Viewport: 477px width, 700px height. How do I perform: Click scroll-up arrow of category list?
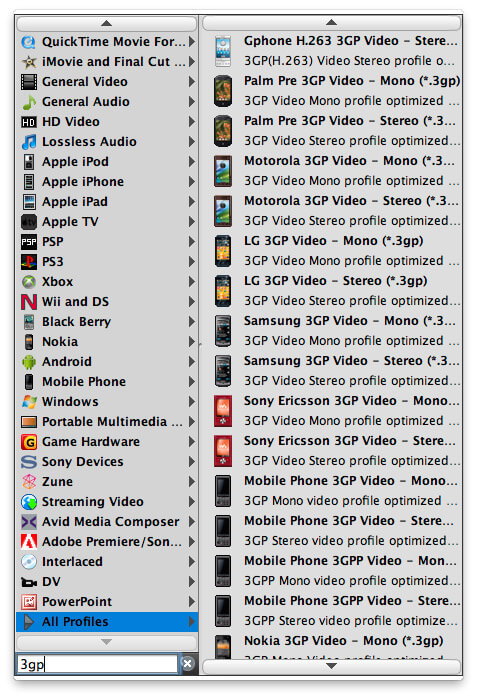pos(106,23)
